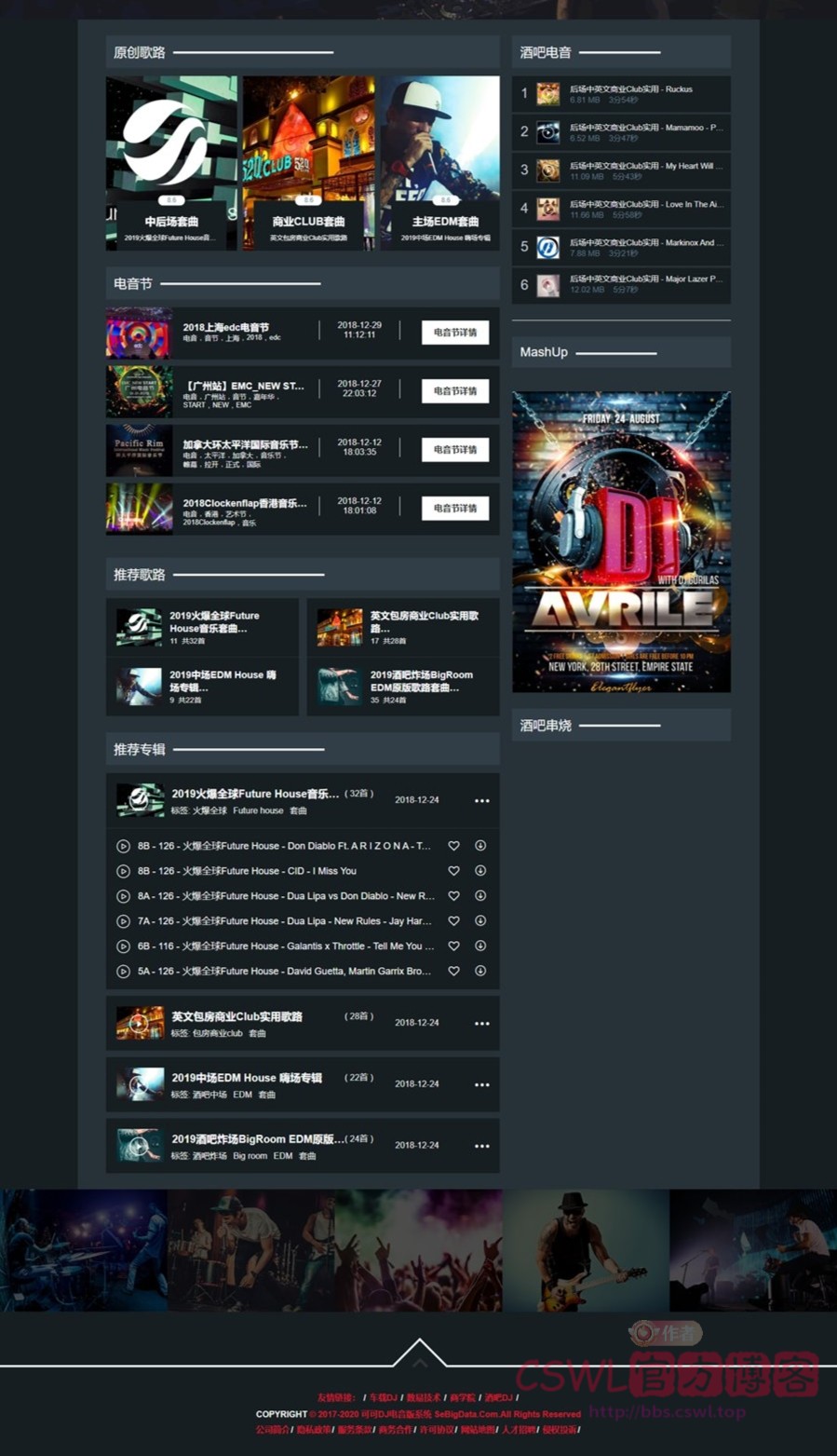The height and width of the screenshot is (1456, 837).
Task: Like the Galantis x Throttle track
Action: [x=453, y=946]
